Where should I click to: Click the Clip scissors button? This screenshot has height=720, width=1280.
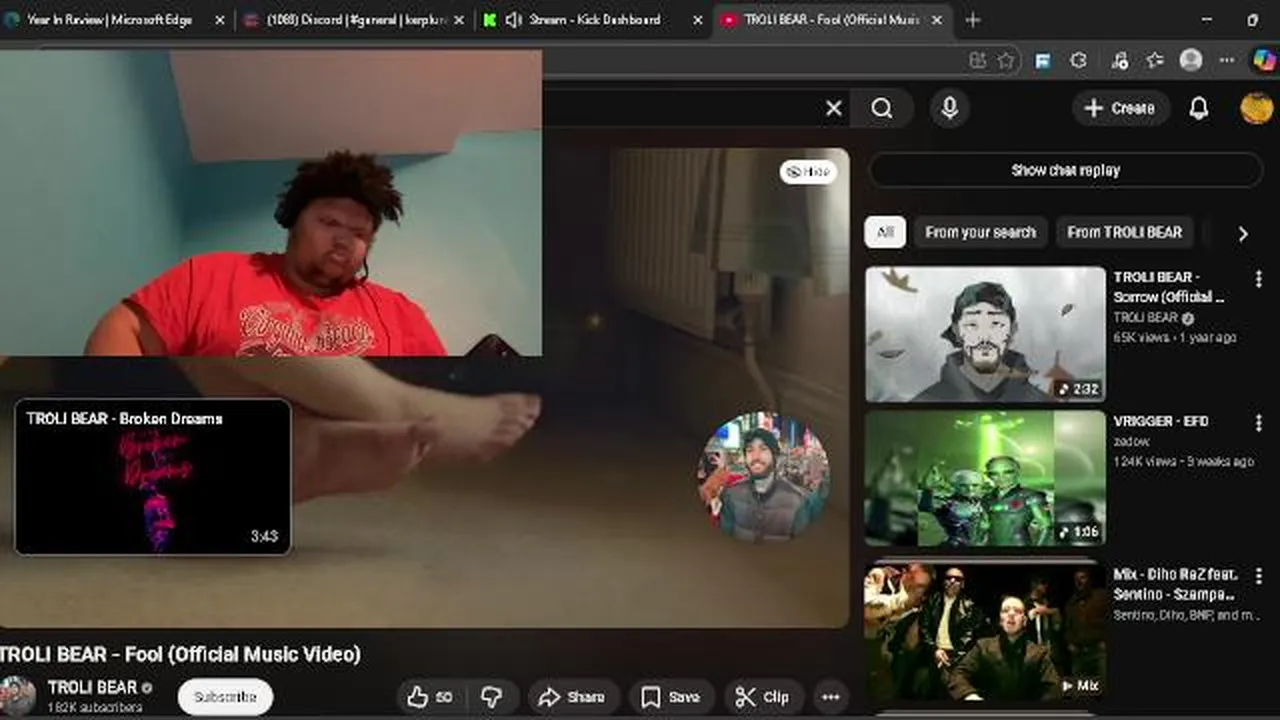click(762, 697)
